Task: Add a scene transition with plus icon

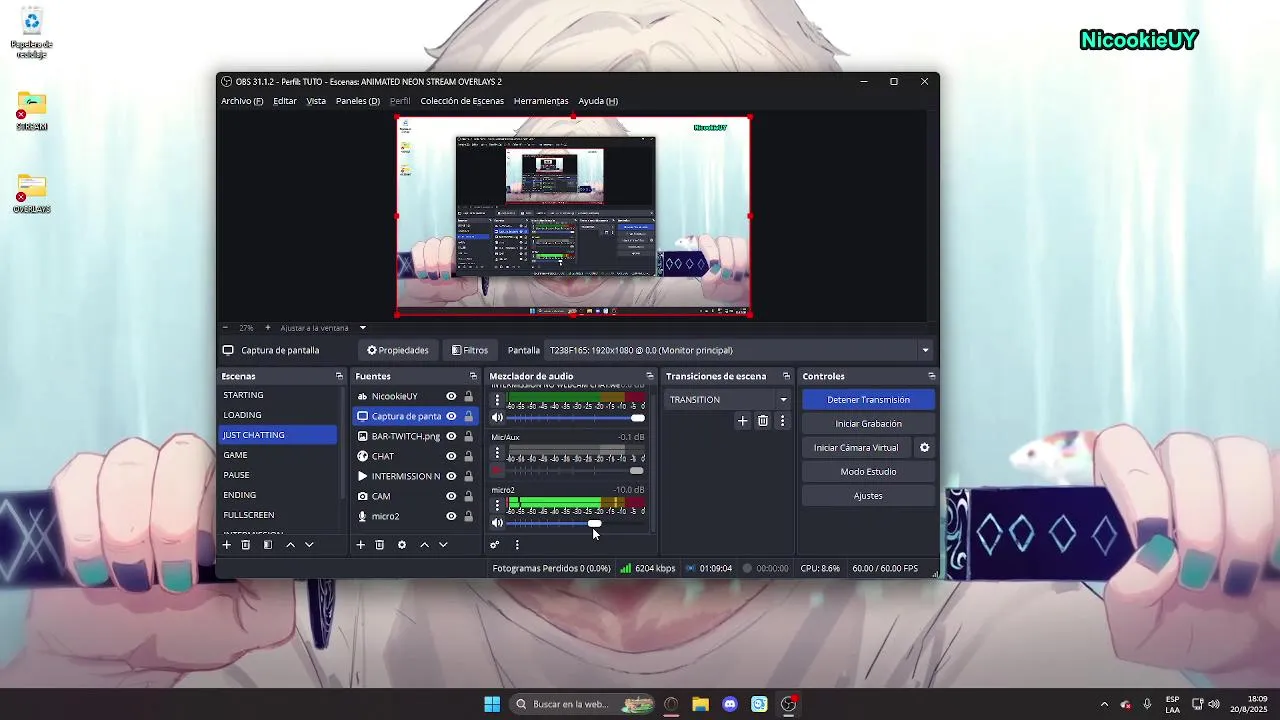Action: [742, 421]
